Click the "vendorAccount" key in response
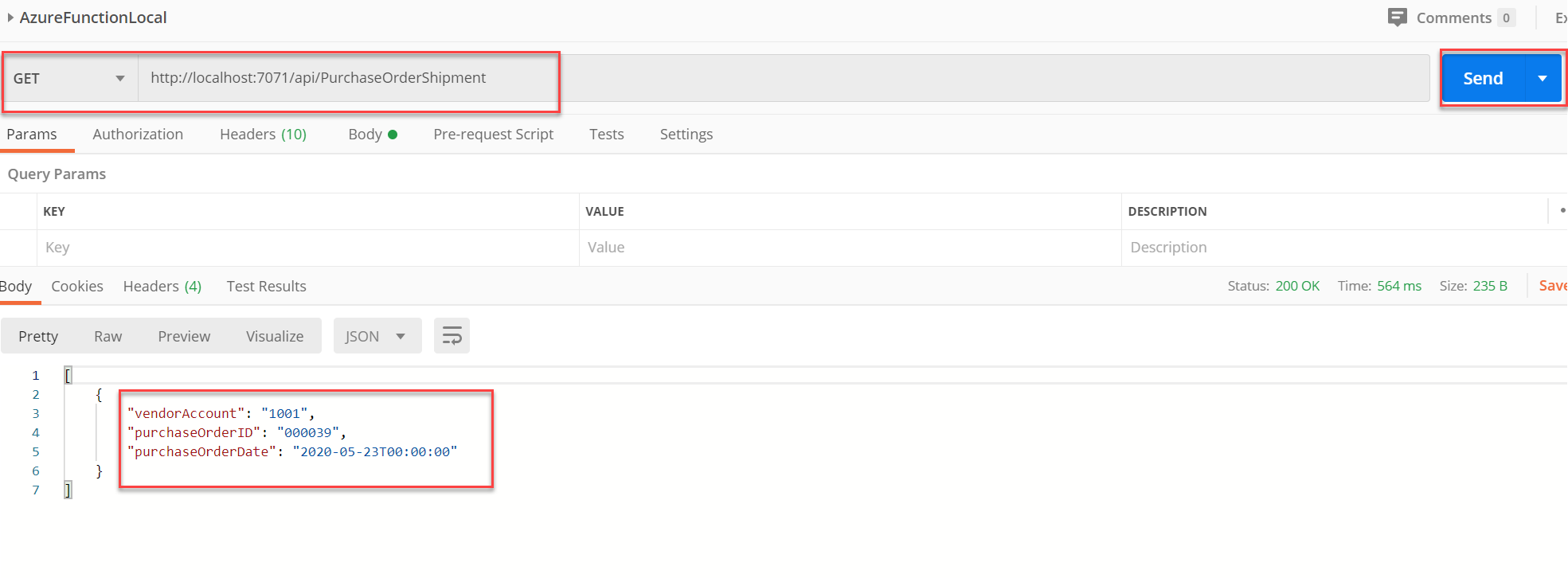Image resolution: width=1568 pixels, height=578 pixels. [x=186, y=413]
